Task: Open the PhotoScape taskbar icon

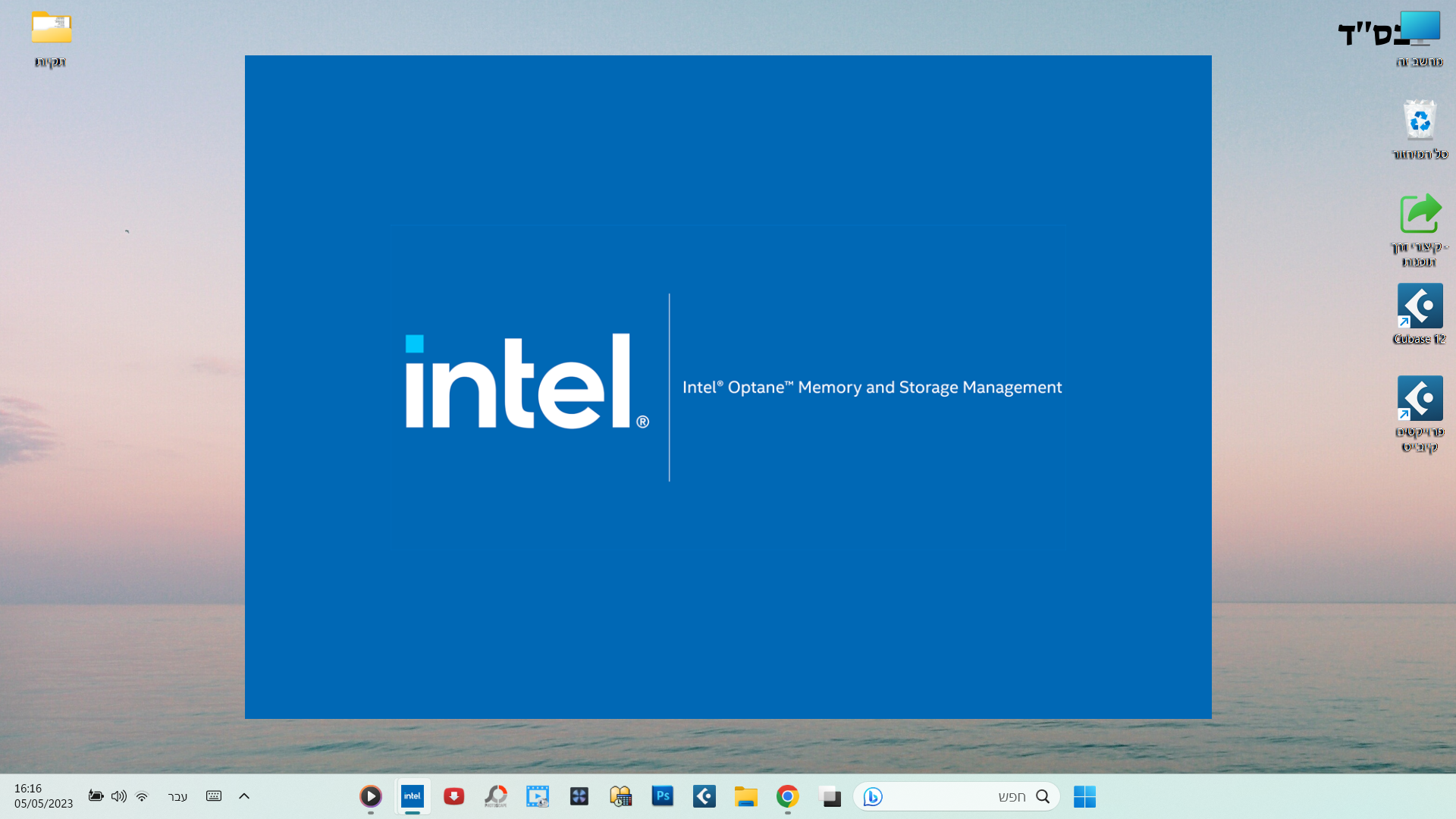Action: [x=496, y=796]
